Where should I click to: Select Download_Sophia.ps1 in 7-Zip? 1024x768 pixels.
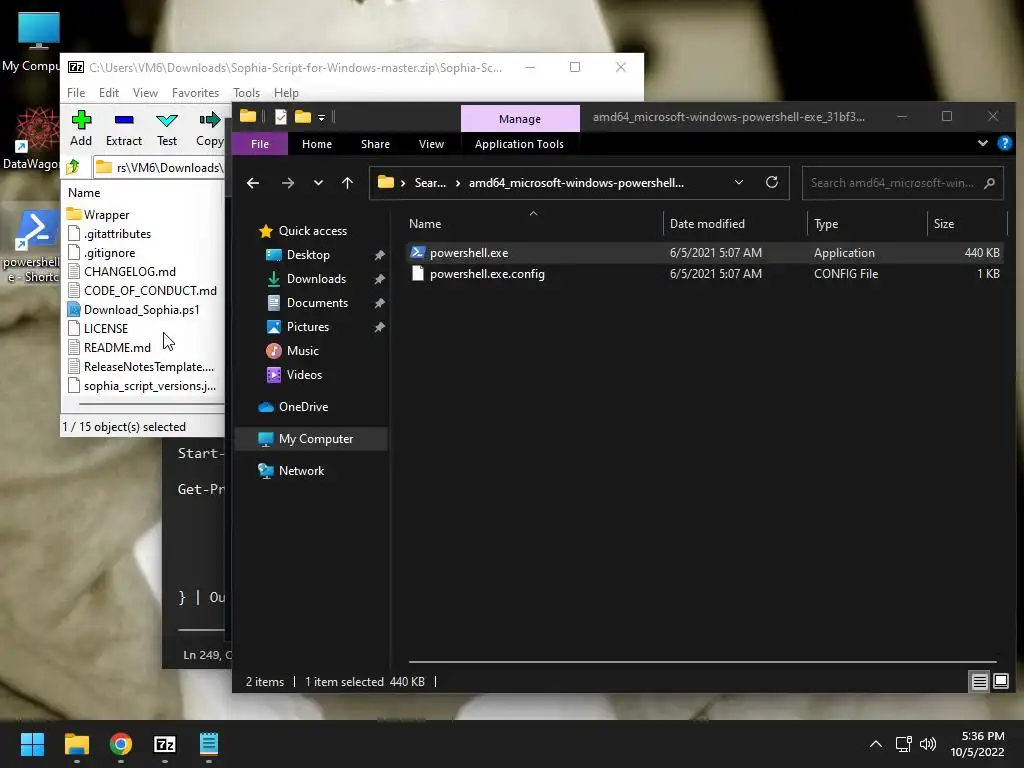click(133, 310)
